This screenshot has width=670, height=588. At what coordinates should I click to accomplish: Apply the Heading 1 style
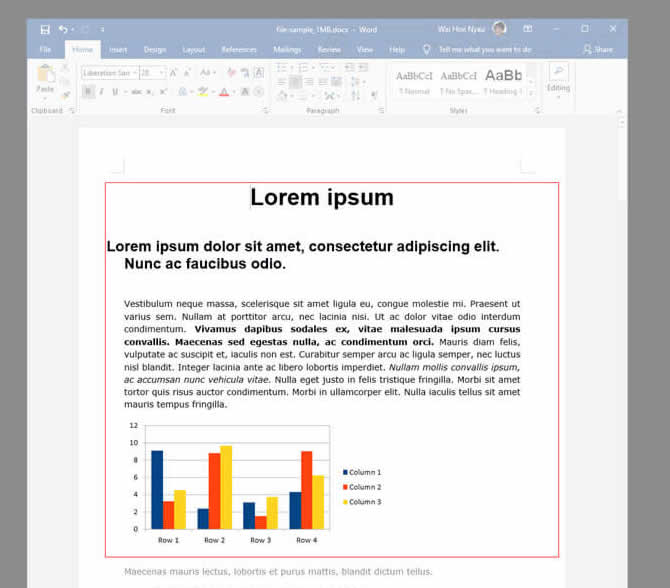point(503,82)
